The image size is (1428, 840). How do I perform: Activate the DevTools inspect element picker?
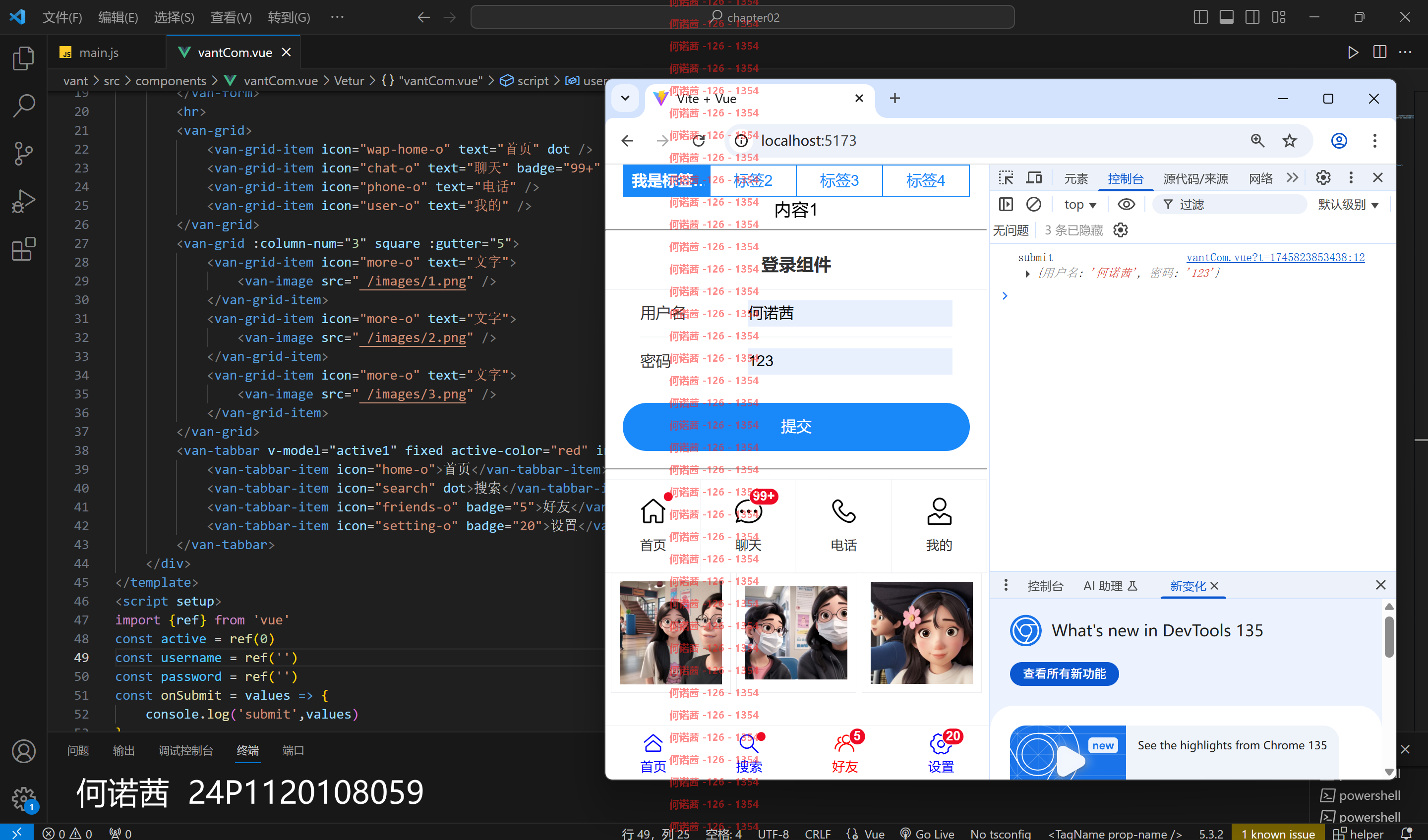point(1006,178)
